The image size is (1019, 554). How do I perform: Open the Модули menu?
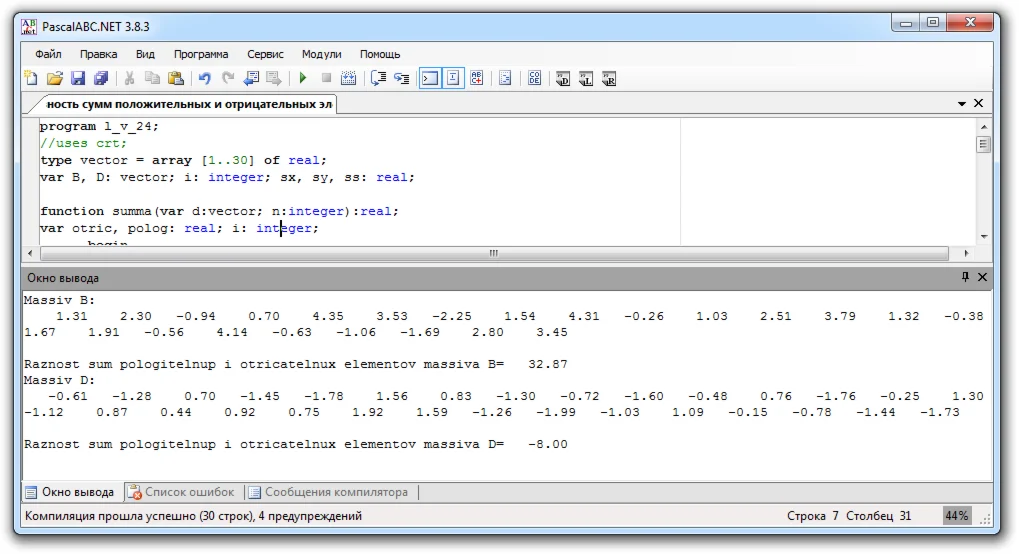pyautogui.click(x=321, y=54)
